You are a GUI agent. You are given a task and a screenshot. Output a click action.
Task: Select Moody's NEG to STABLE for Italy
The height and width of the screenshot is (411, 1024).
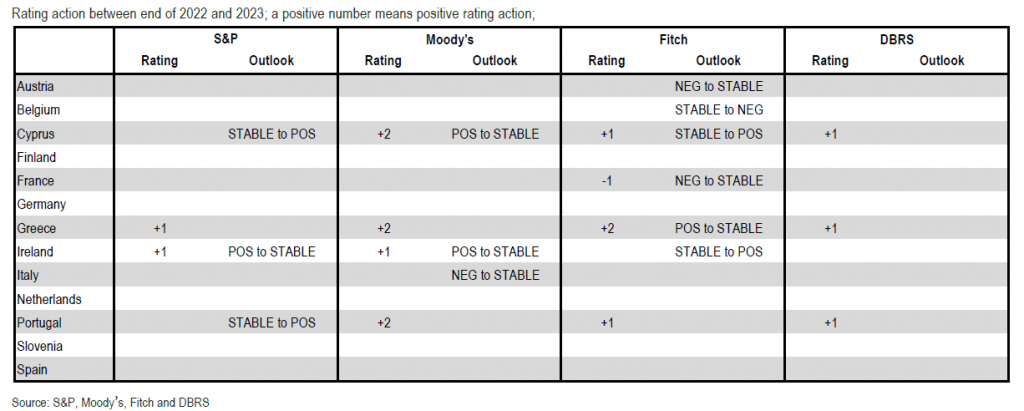coord(495,275)
